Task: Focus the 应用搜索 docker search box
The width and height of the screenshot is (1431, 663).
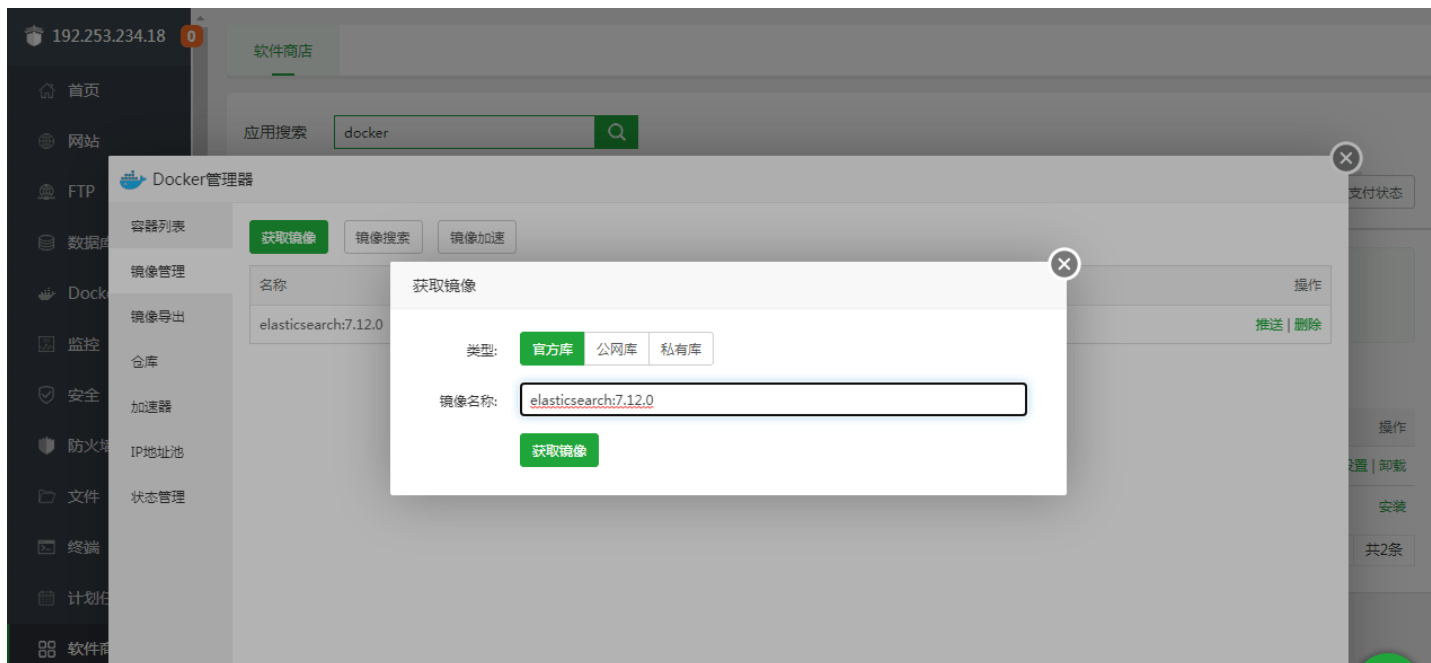Action: pyautogui.click(x=464, y=132)
